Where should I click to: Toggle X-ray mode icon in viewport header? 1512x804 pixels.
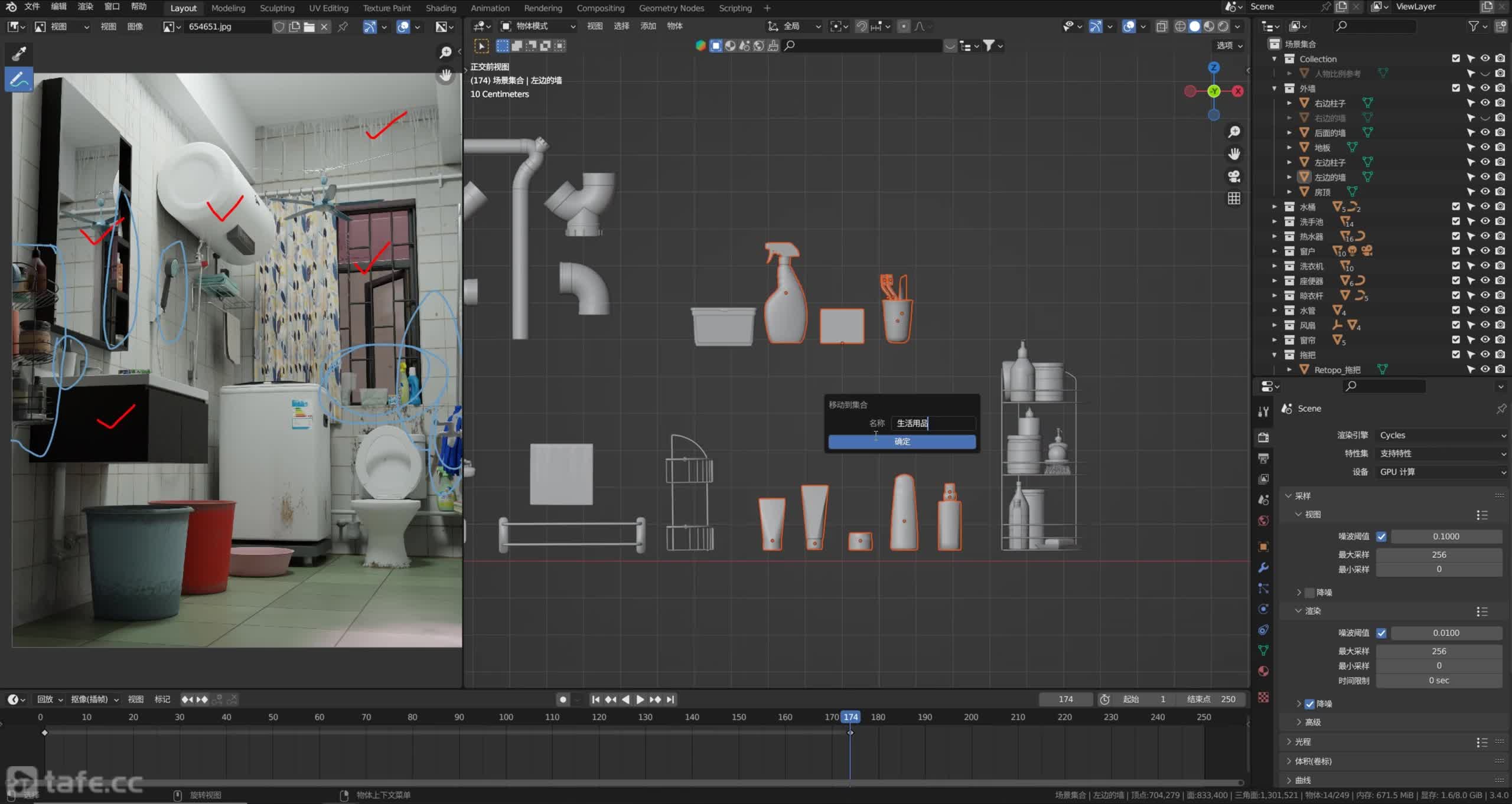click(x=1161, y=27)
